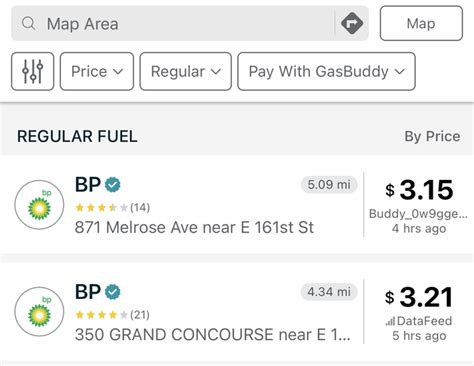Open 871 Melrose Ave station address
Viewport: 474px width, 366px height.
click(194, 228)
